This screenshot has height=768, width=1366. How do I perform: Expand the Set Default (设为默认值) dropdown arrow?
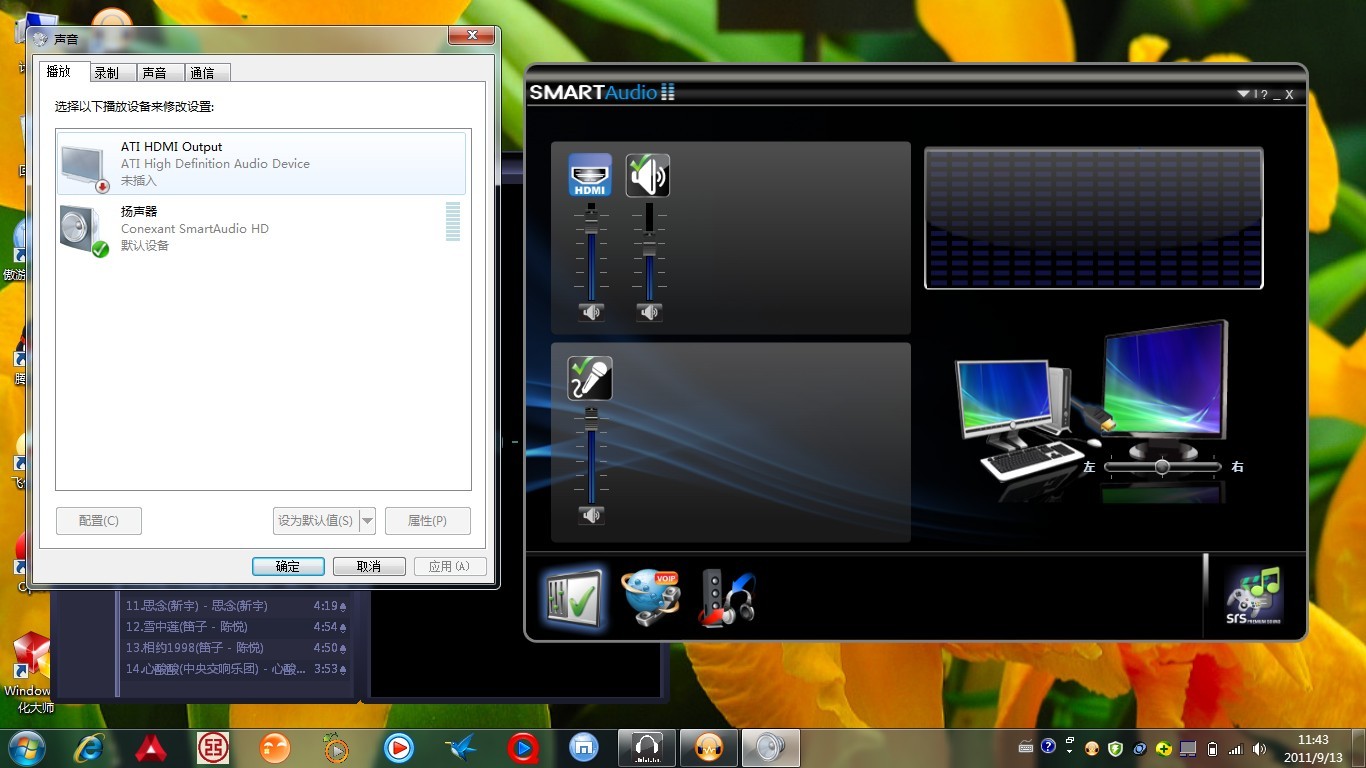367,521
